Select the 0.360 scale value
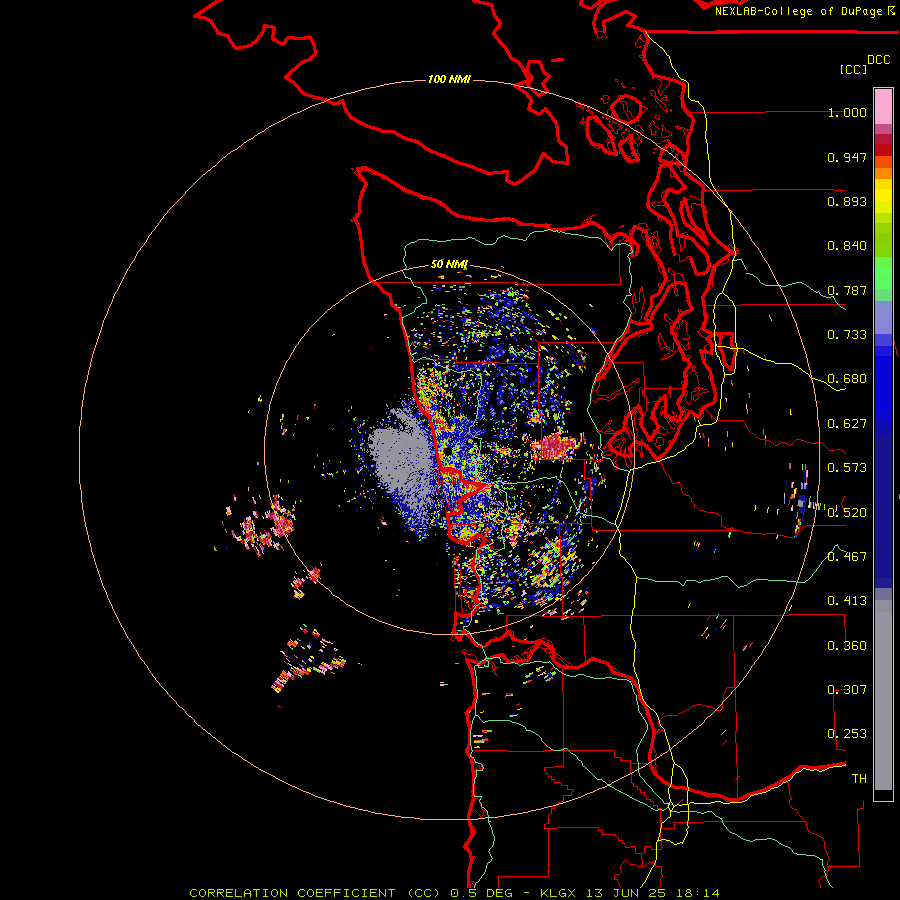 (x=847, y=646)
